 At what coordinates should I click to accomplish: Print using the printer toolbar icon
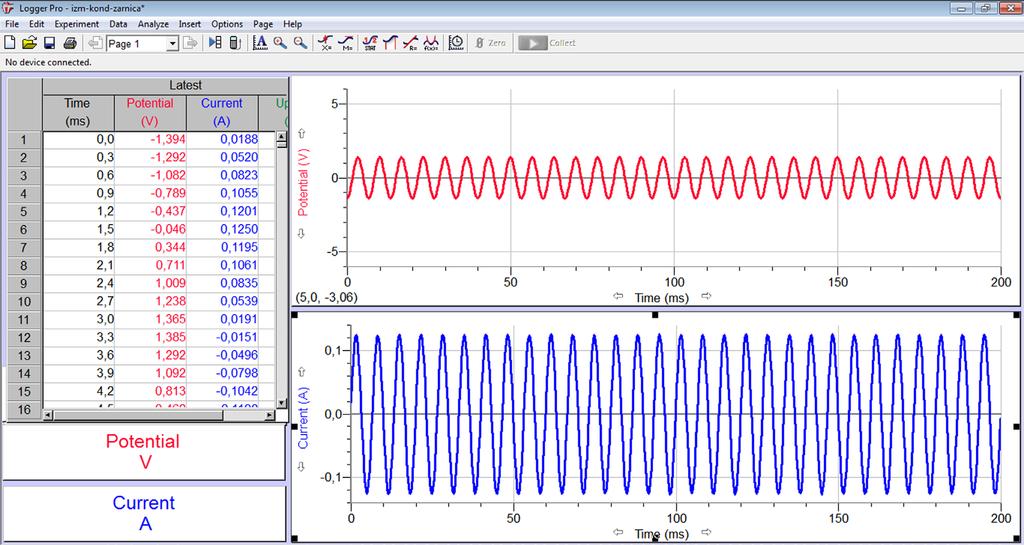tap(70, 43)
